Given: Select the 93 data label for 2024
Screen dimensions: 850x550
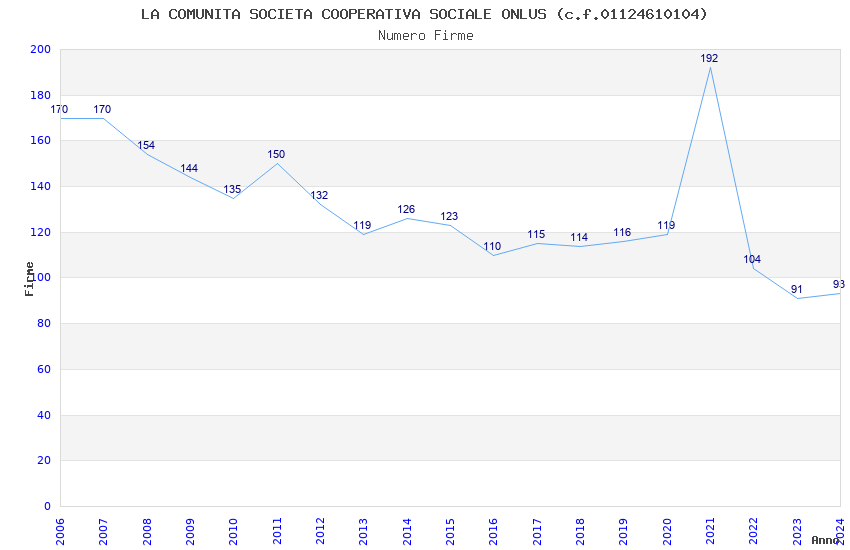Looking at the screenshot, I should point(839,284).
